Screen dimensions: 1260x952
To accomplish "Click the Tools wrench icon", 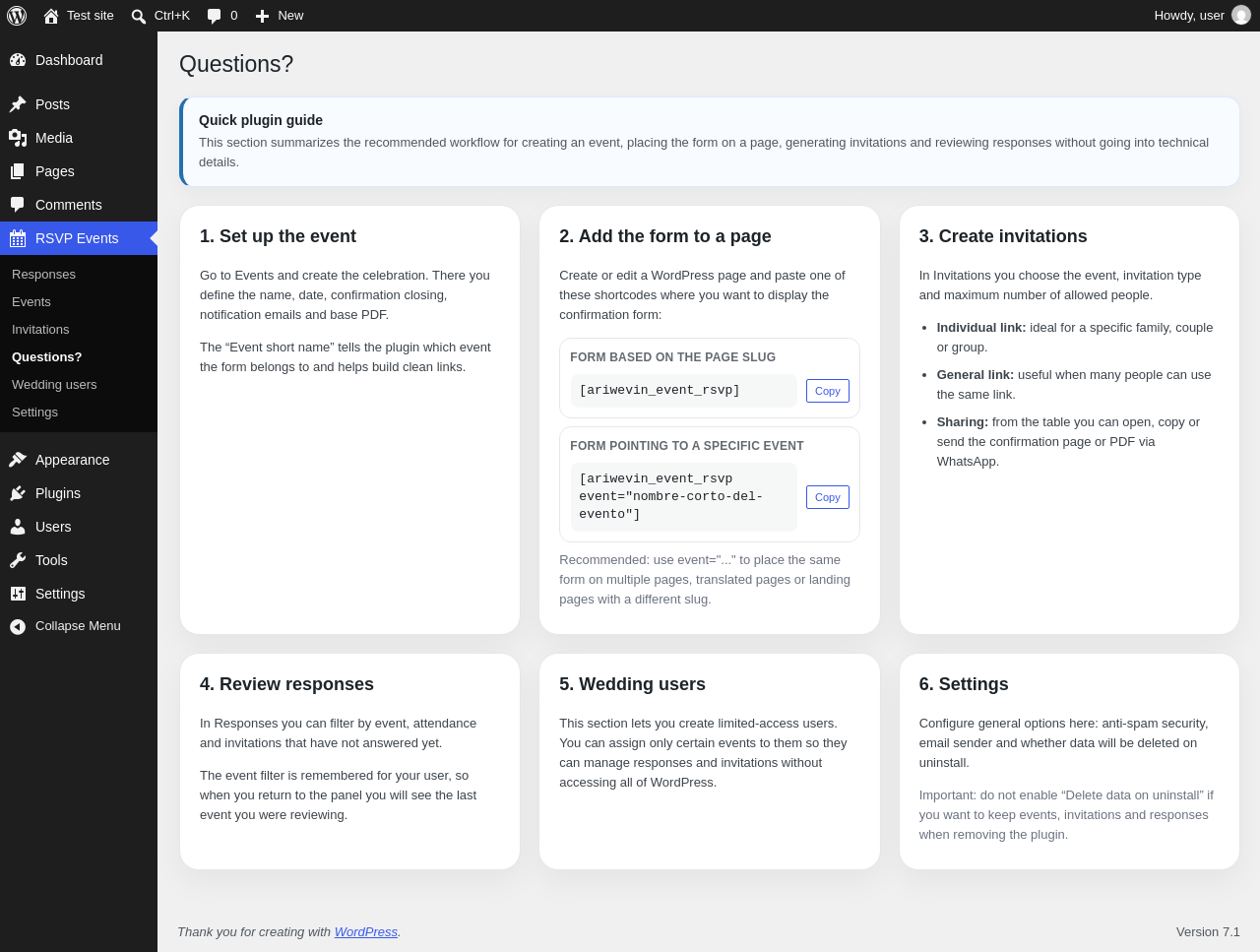I will pos(18,560).
